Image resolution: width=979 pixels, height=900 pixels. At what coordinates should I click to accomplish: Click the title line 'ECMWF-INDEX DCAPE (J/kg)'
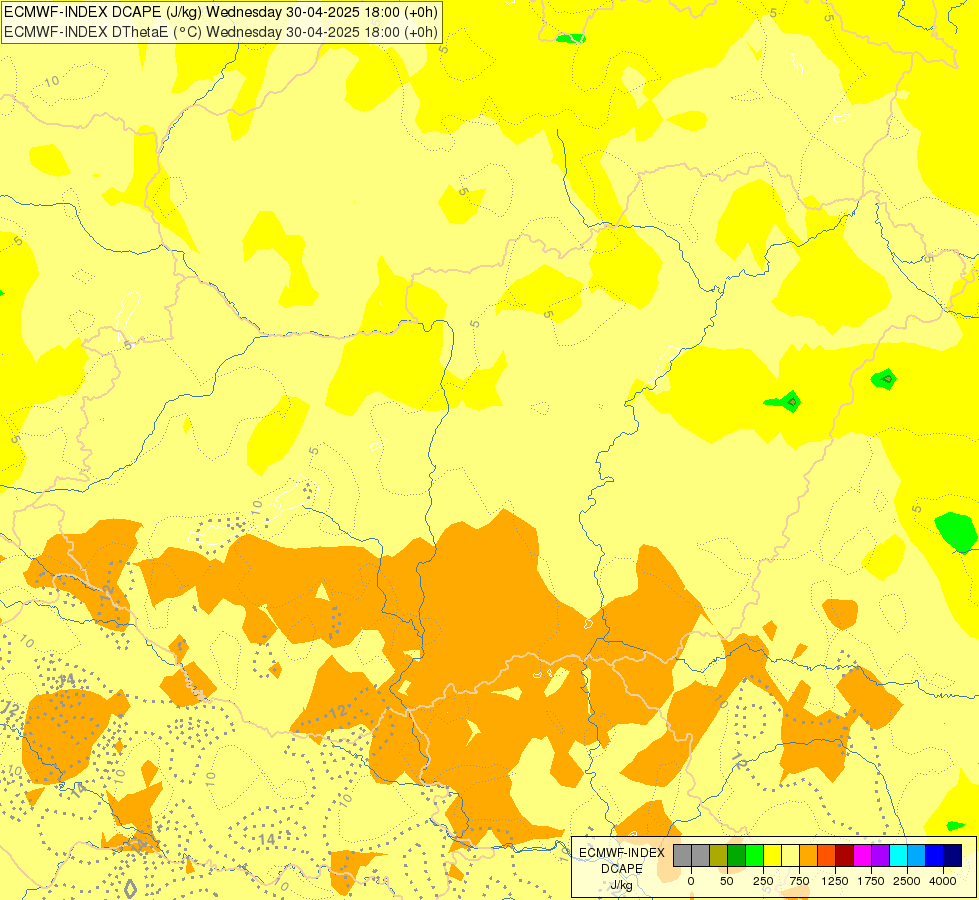tap(105, 12)
